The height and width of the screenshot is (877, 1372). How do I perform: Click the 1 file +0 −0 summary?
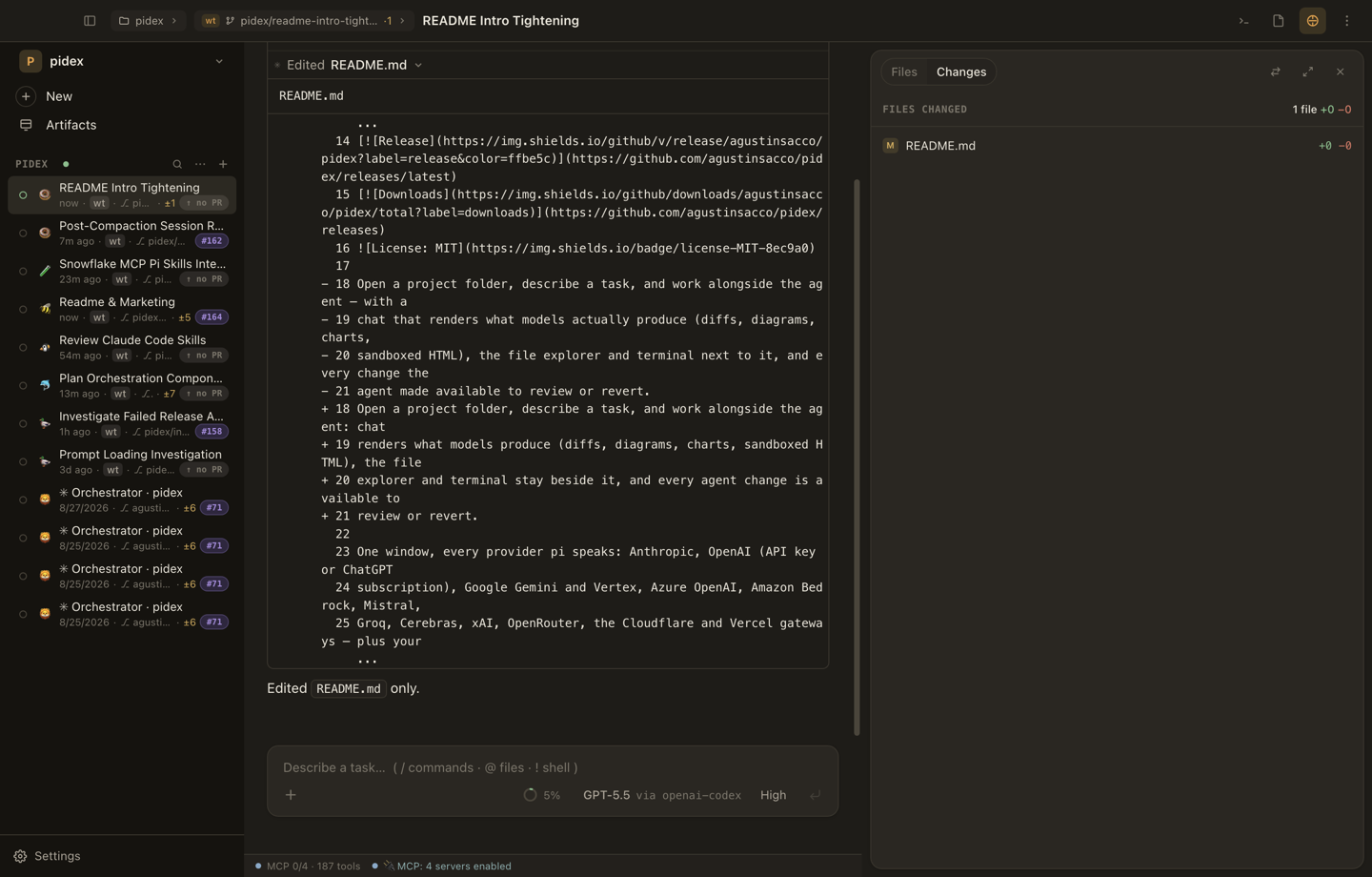click(1322, 110)
